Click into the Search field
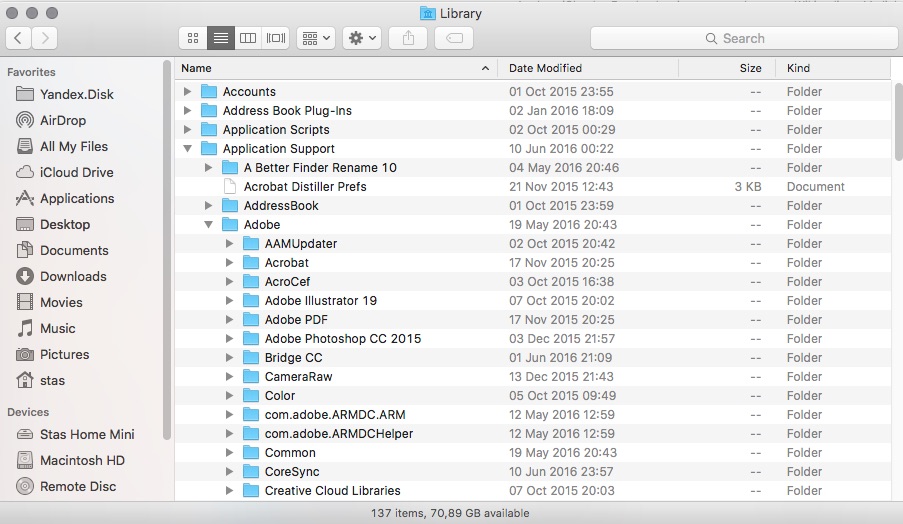903x524 pixels. click(743, 38)
